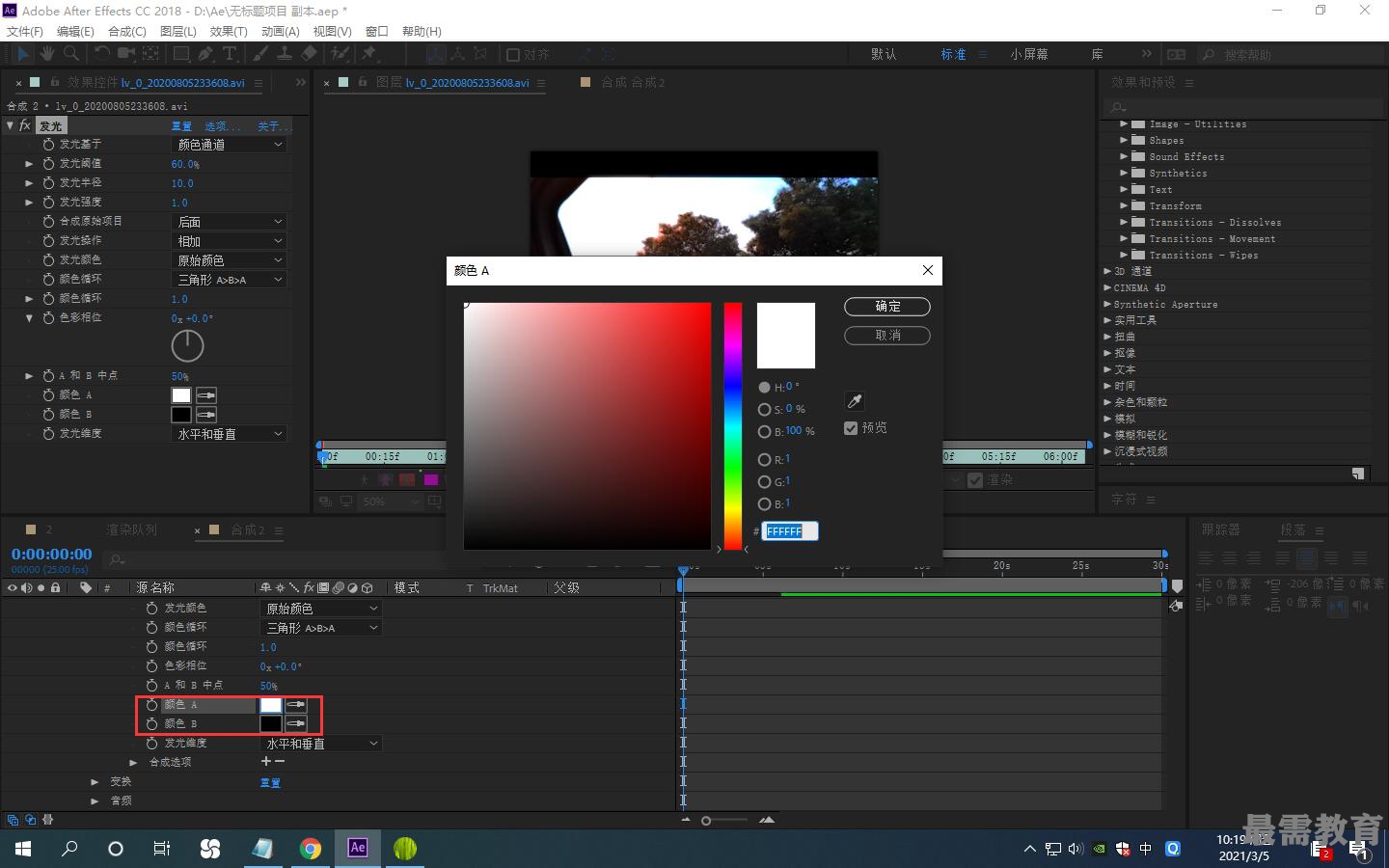
Task: Toggle timeline stopwatch for 色彩相位
Action: tap(151, 666)
